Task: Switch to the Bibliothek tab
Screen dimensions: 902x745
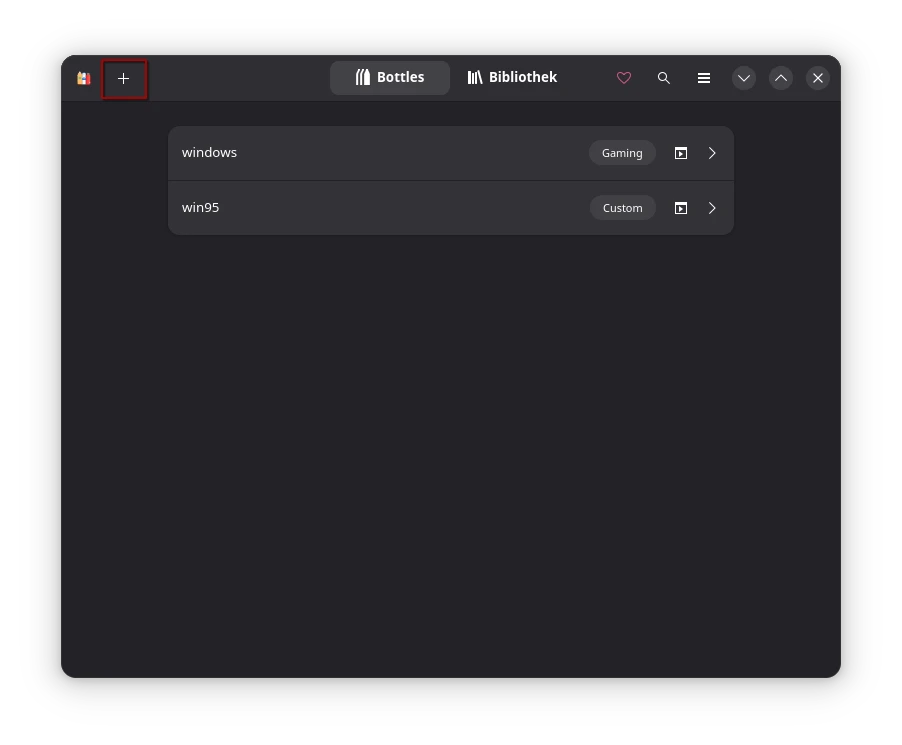Action: tap(512, 78)
